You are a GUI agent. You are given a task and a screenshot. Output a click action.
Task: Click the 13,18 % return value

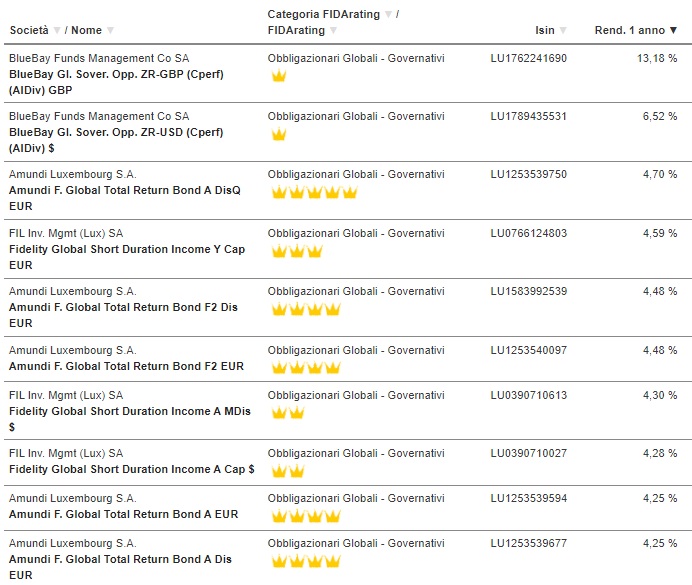pyautogui.click(x=657, y=58)
